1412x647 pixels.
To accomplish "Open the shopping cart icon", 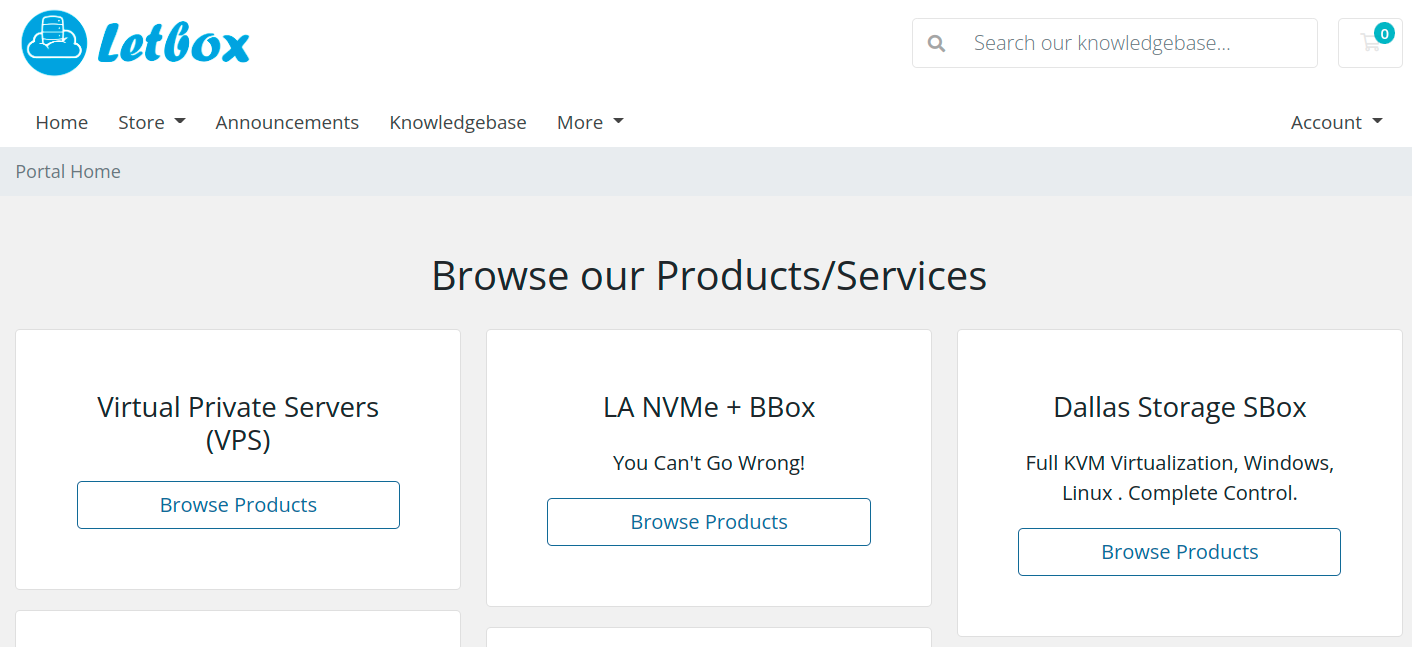I will click(1370, 43).
